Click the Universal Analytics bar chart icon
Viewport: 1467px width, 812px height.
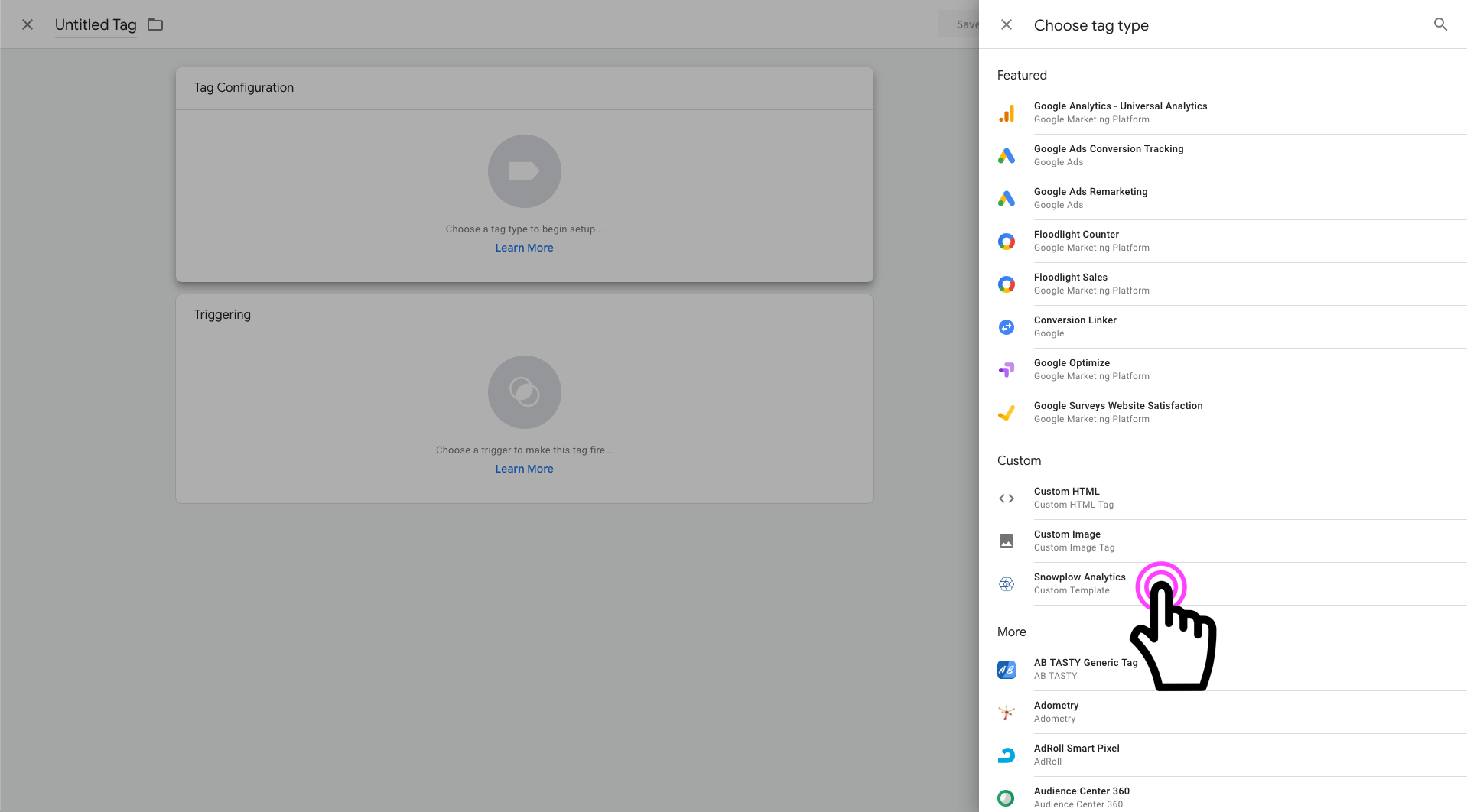point(1007,113)
